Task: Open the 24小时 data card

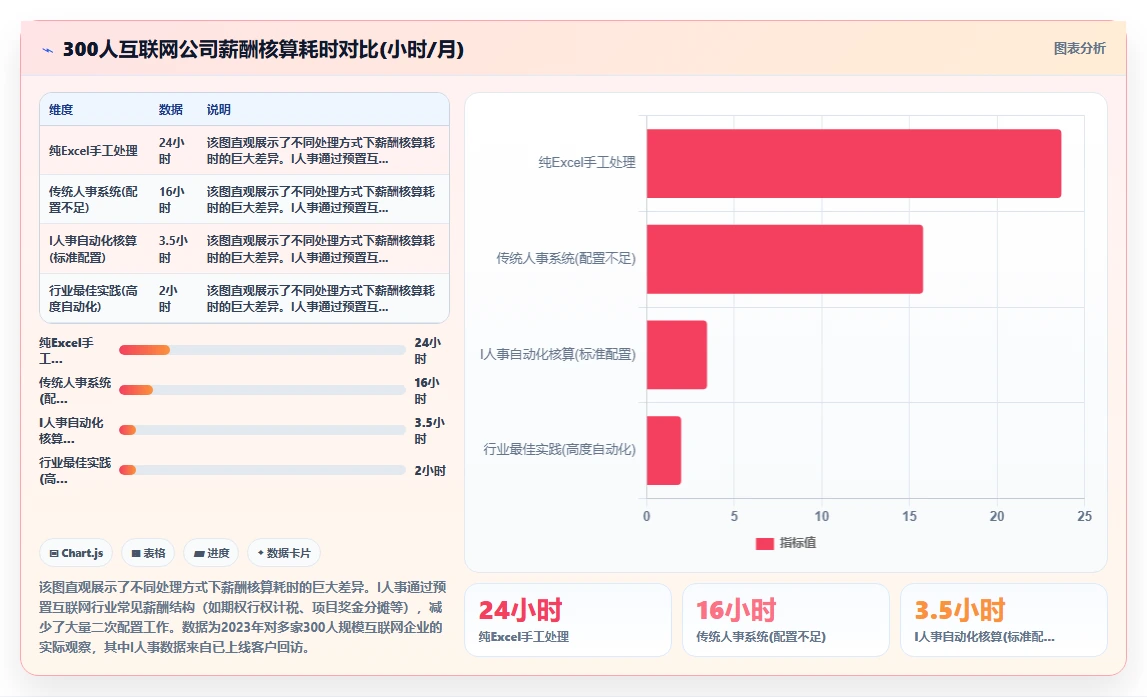Action: pyautogui.click(x=568, y=620)
